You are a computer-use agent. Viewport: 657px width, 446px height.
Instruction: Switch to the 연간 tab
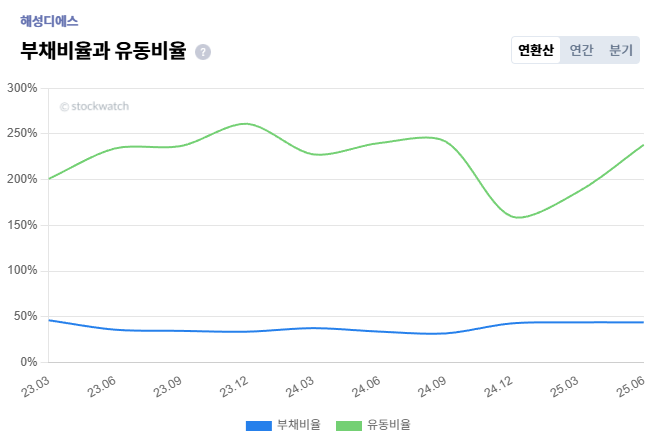581,50
